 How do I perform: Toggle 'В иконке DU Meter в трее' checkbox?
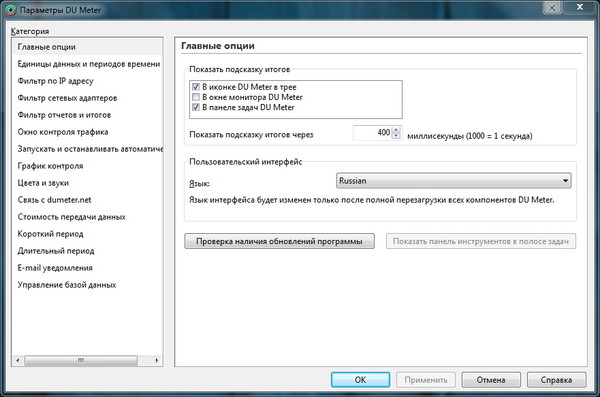[196, 87]
